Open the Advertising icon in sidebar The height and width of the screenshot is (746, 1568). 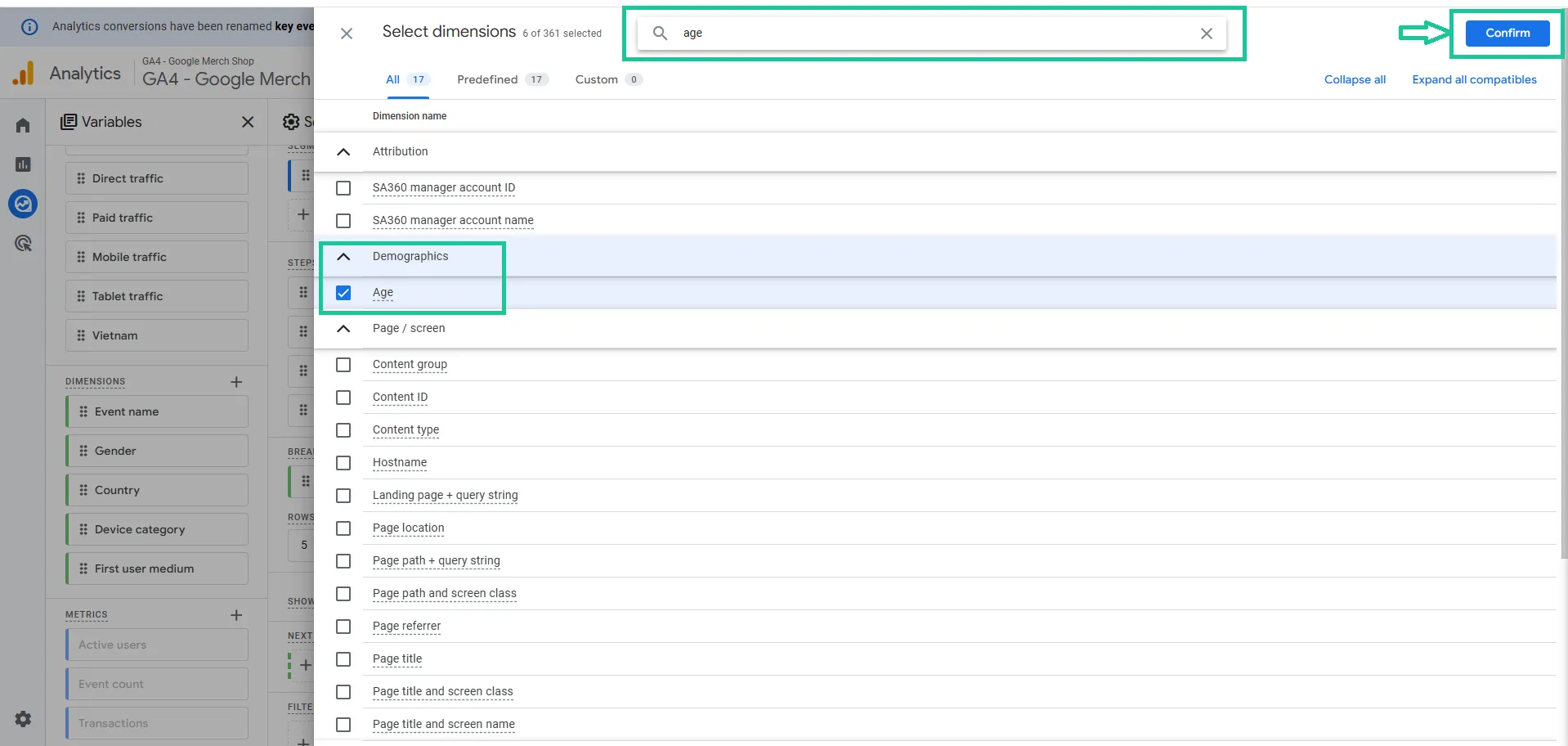23,243
